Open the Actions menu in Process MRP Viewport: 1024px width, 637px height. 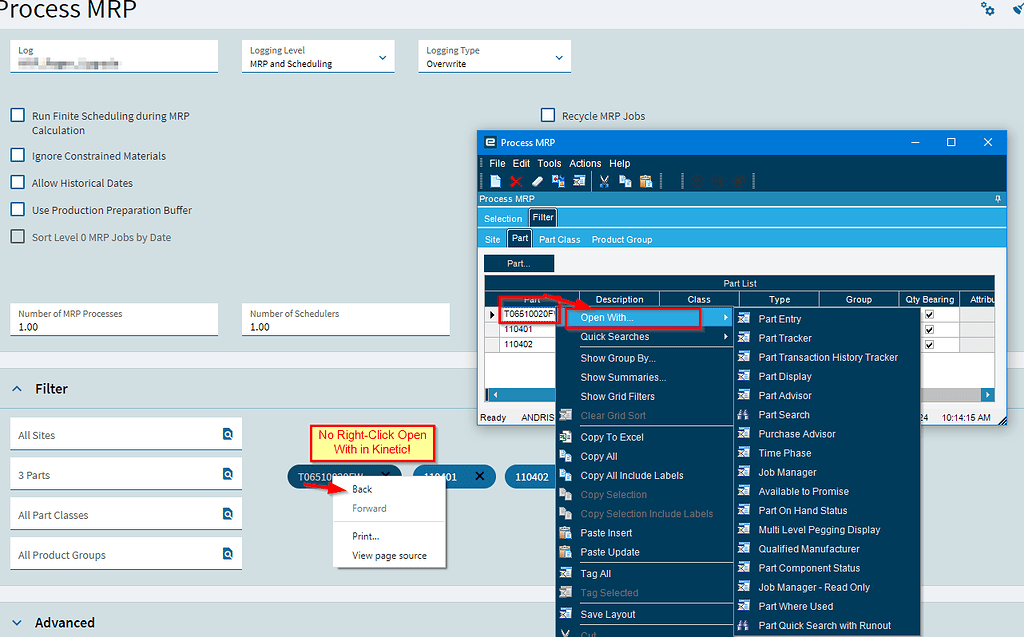[x=585, y=163]
